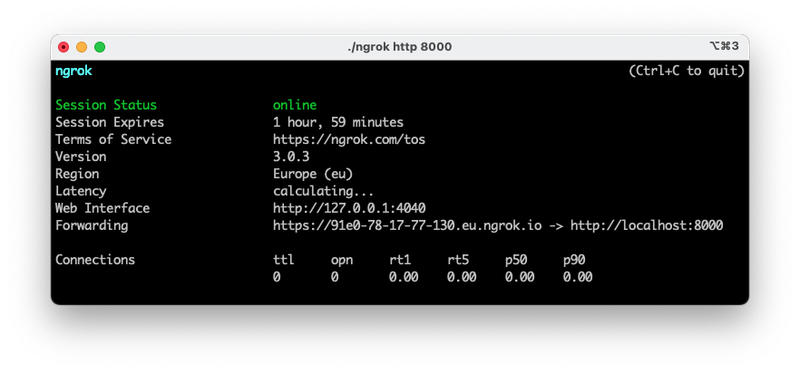Click the green Session Status label
800x372 pixels.
106,105
